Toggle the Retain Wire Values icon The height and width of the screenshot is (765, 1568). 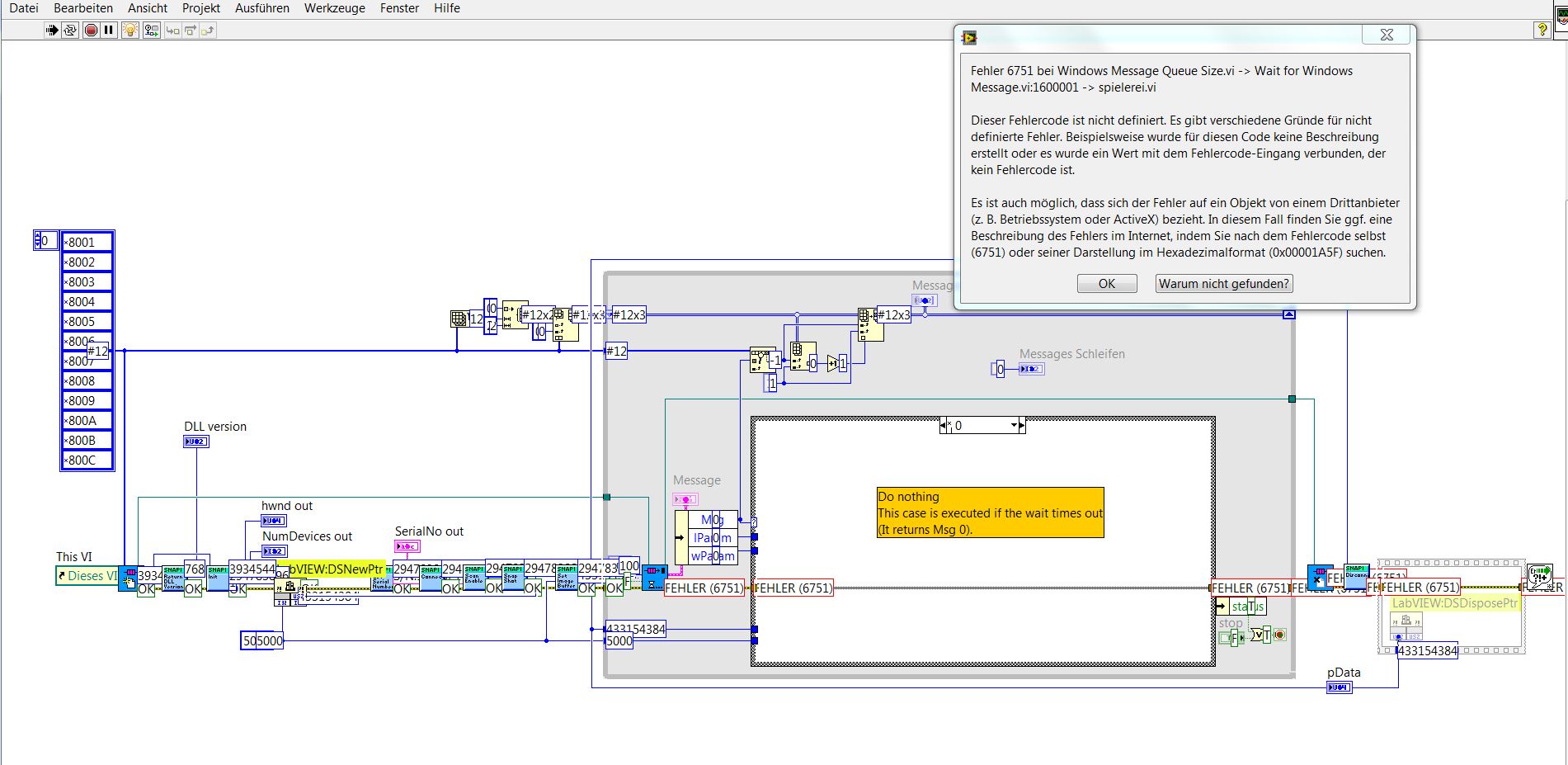click(x=151, y=31)
